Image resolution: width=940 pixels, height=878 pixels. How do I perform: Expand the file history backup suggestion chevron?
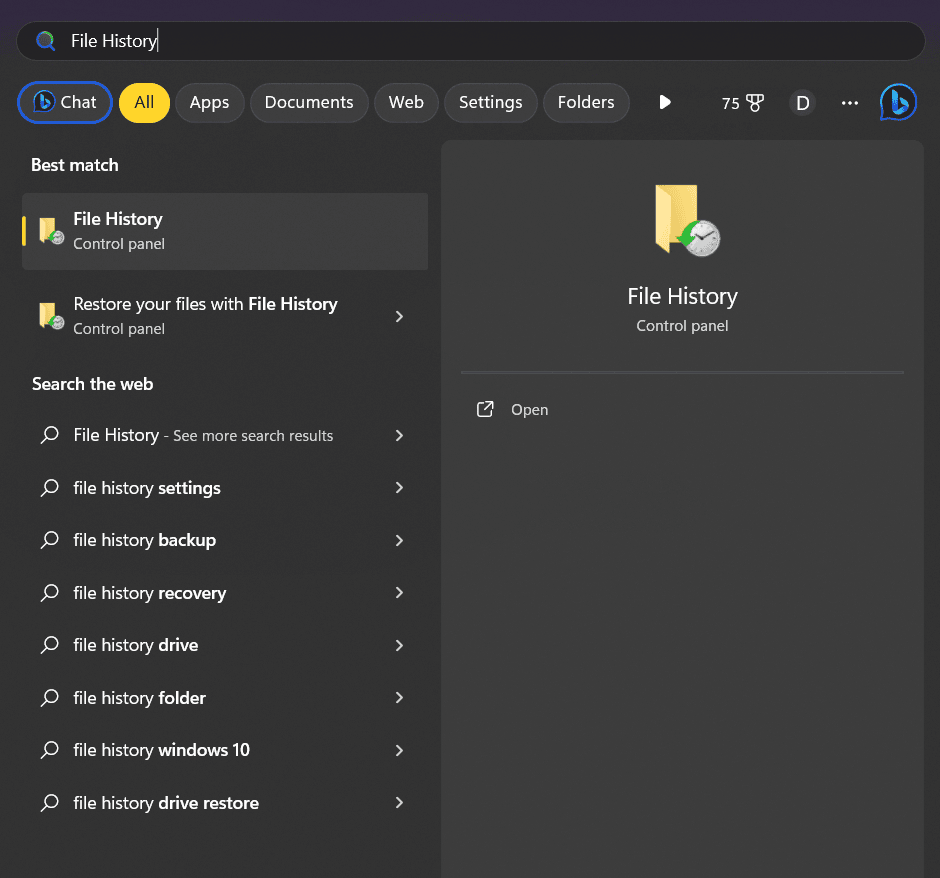399,540
